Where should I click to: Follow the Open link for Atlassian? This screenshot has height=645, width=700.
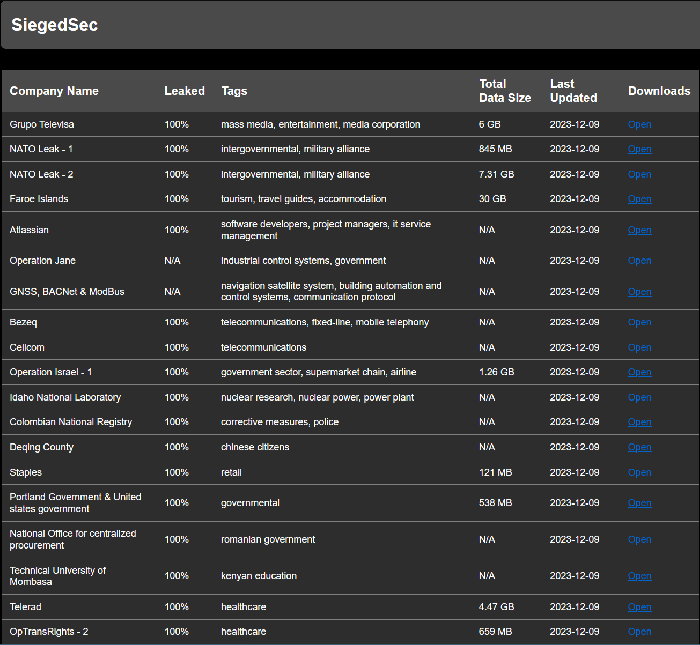coord(639,230)
